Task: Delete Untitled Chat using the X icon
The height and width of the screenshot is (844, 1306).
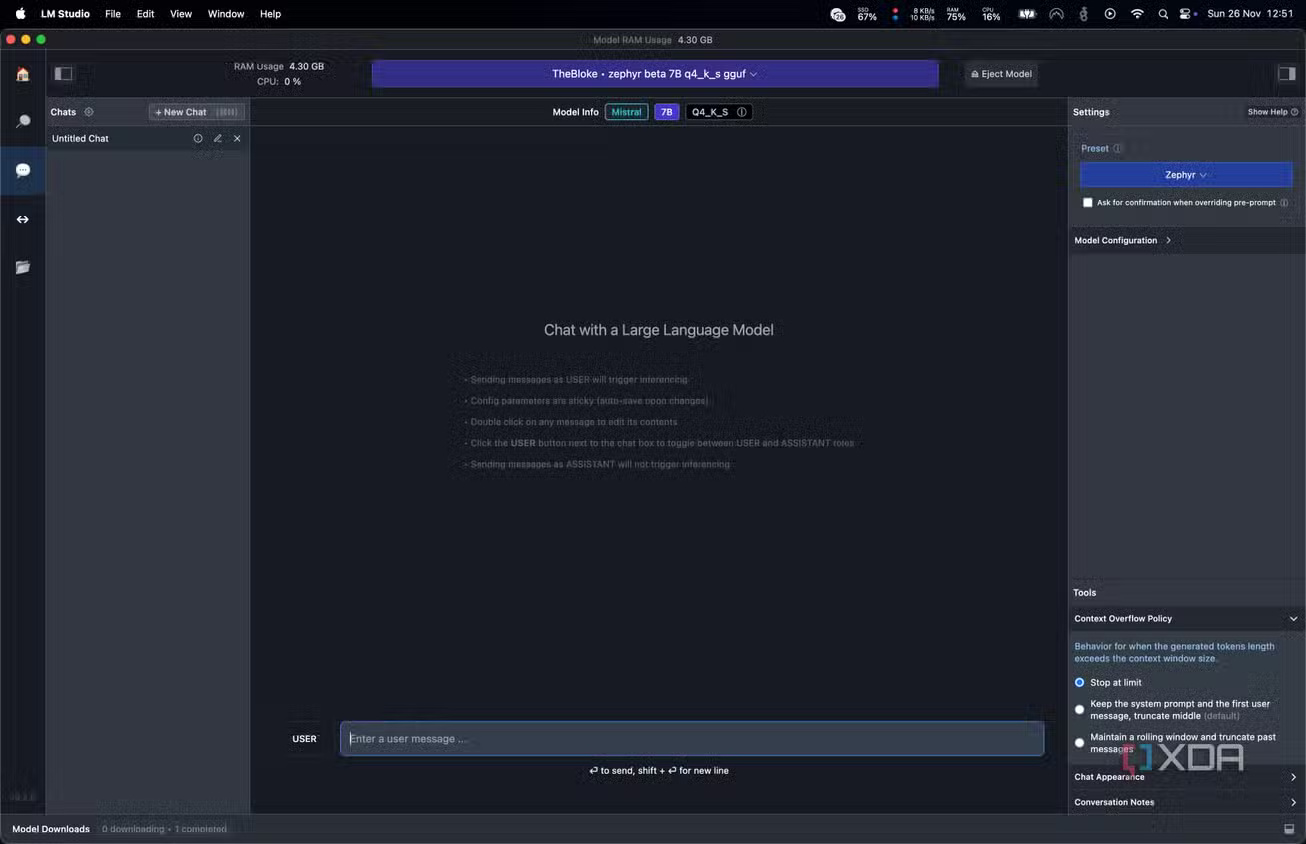Action: coord(237,138)
